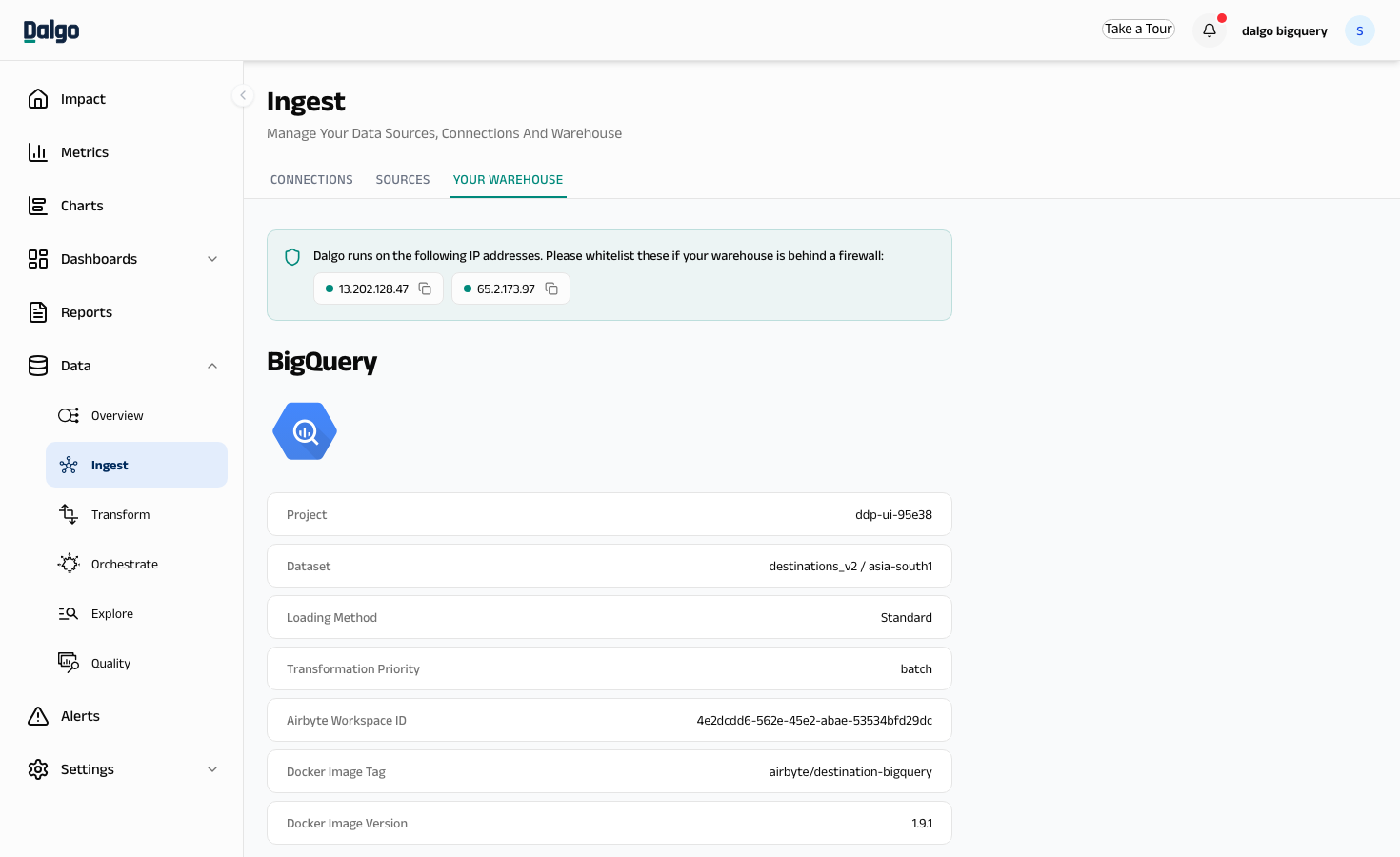Click the Data menu label
This screenshot has height=857, width=1400.
tap(76, 366)
